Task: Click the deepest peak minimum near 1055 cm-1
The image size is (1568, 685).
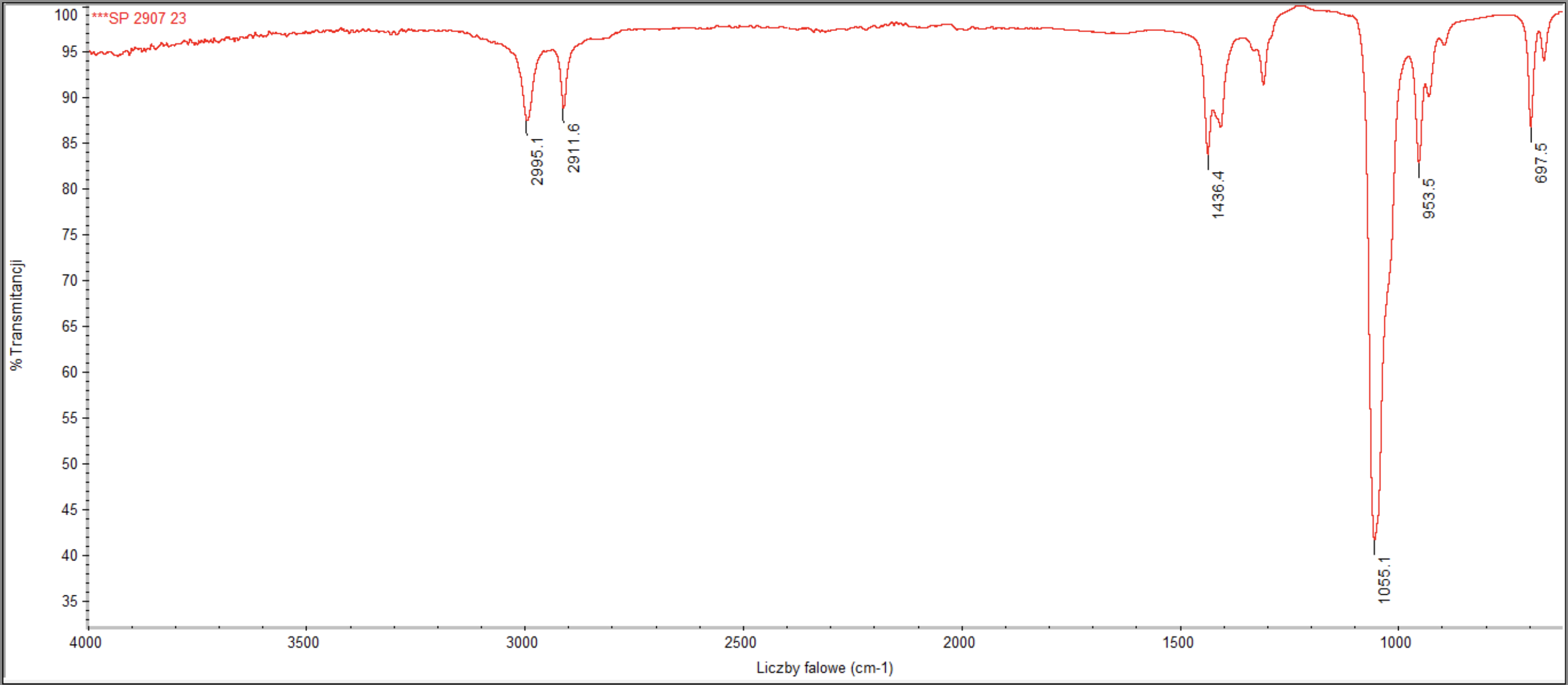Action: (1374, 538)
